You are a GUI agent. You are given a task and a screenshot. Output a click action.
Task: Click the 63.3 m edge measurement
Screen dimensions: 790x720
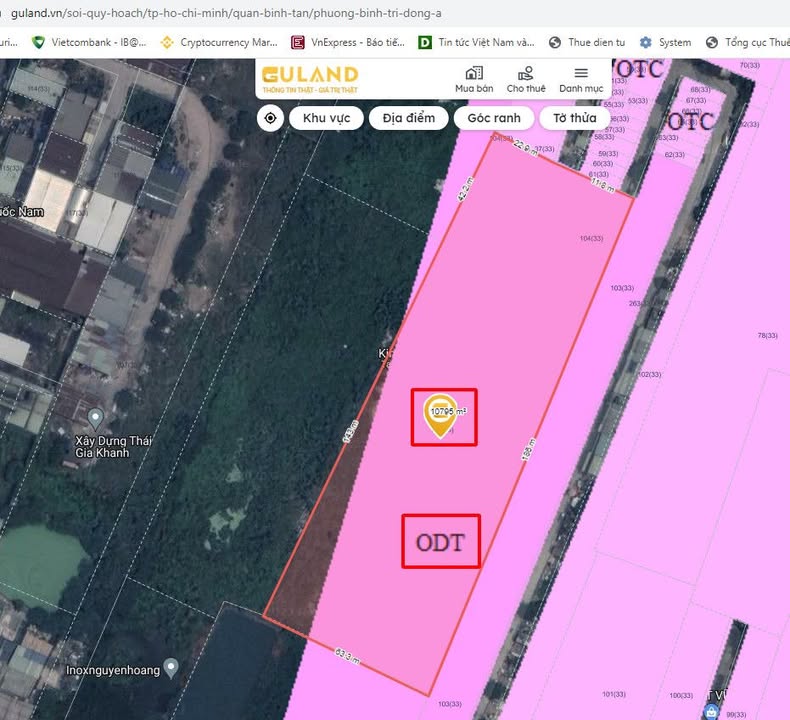(348, 656)
